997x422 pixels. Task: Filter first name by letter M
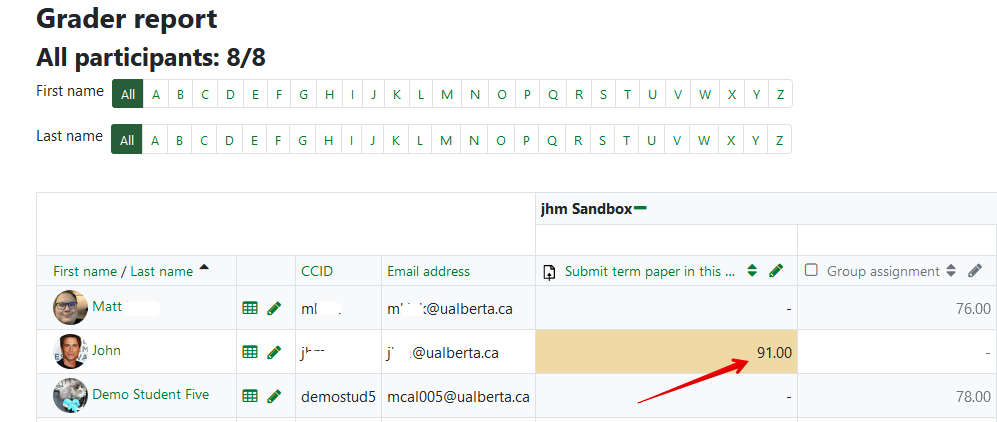click(x=446, y=95)
